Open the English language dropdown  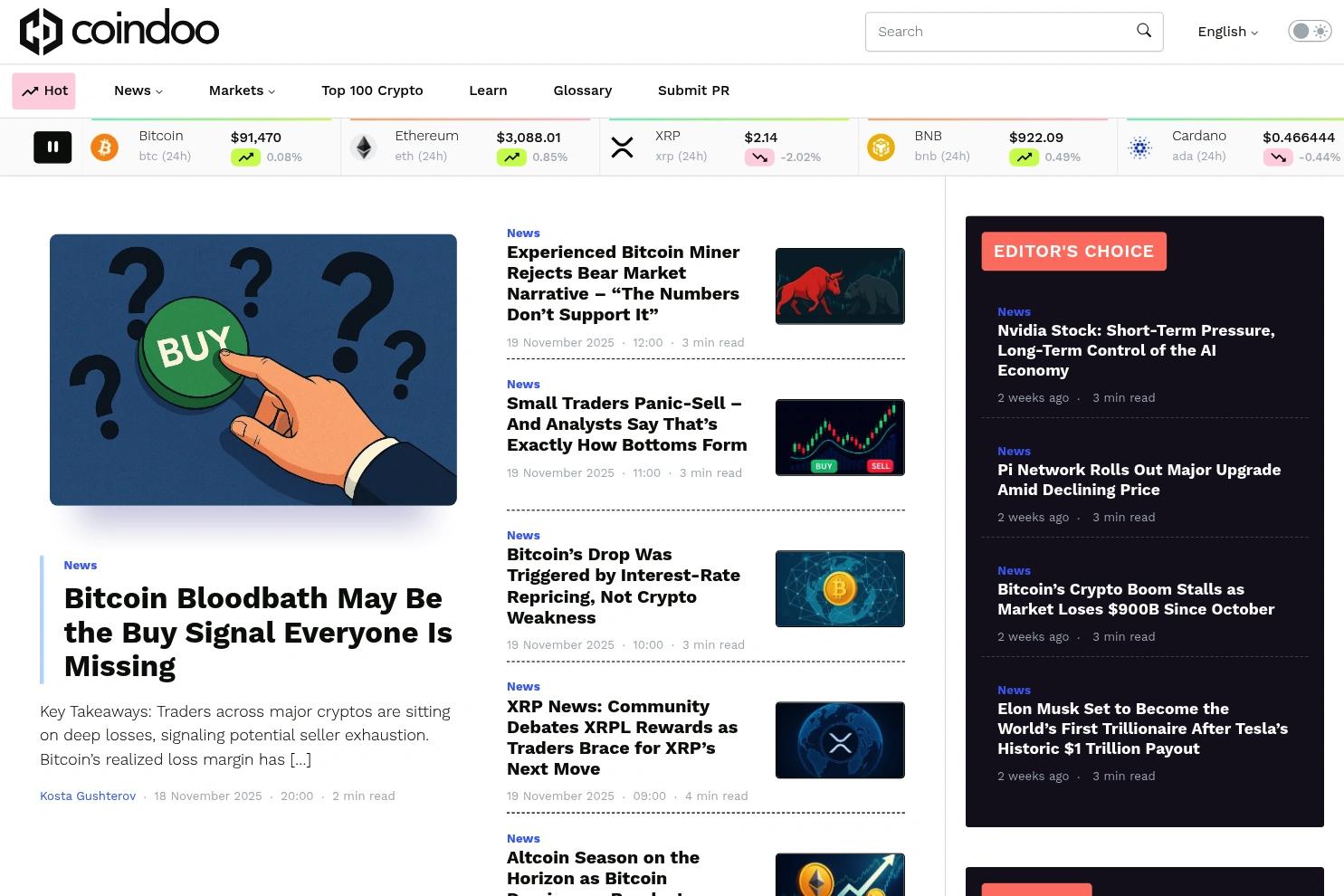click(1226, 31)
